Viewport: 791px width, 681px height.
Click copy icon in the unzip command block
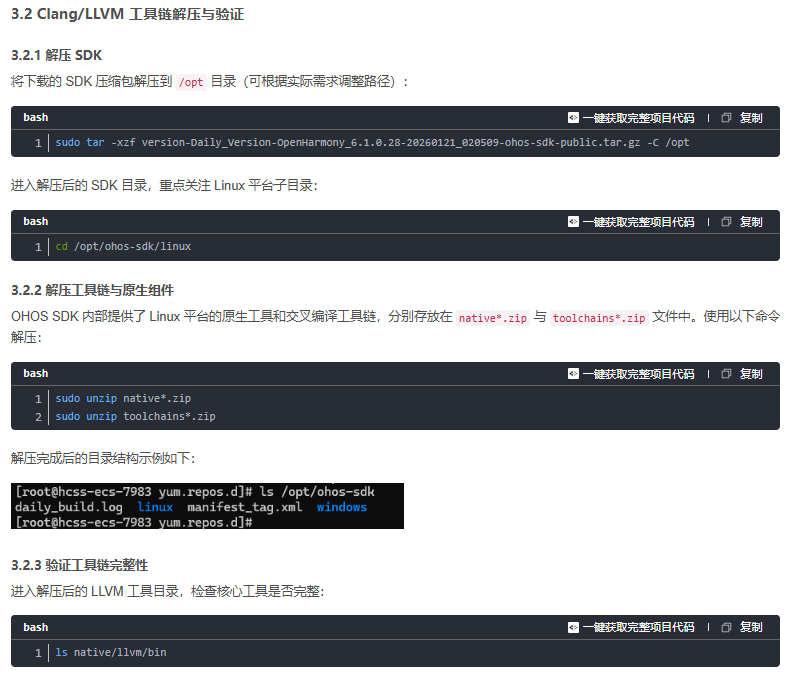coord(726,373)
